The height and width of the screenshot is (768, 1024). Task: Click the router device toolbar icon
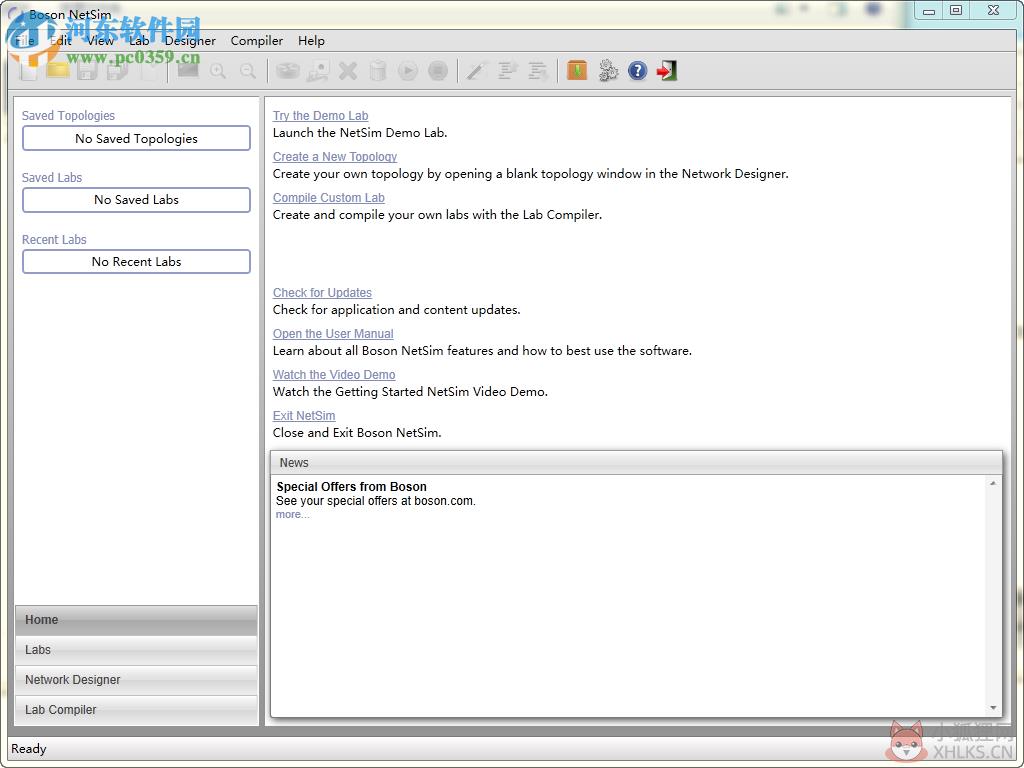click(287, 71)
